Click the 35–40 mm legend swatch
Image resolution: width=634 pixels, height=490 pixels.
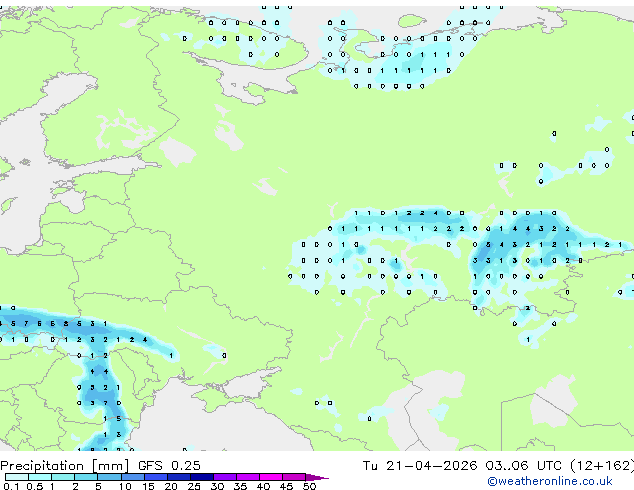[x=247, y=477]
